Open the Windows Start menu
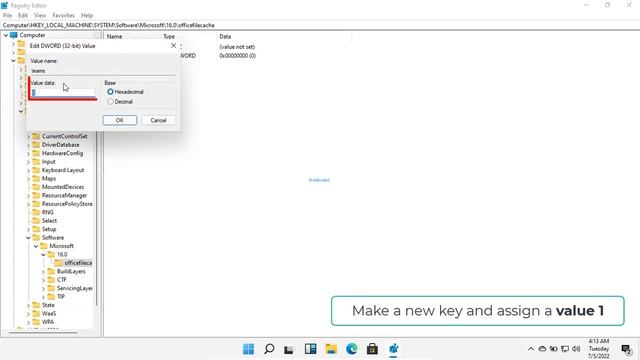Viewport: 640px width, 360px height. pos(248,349)
